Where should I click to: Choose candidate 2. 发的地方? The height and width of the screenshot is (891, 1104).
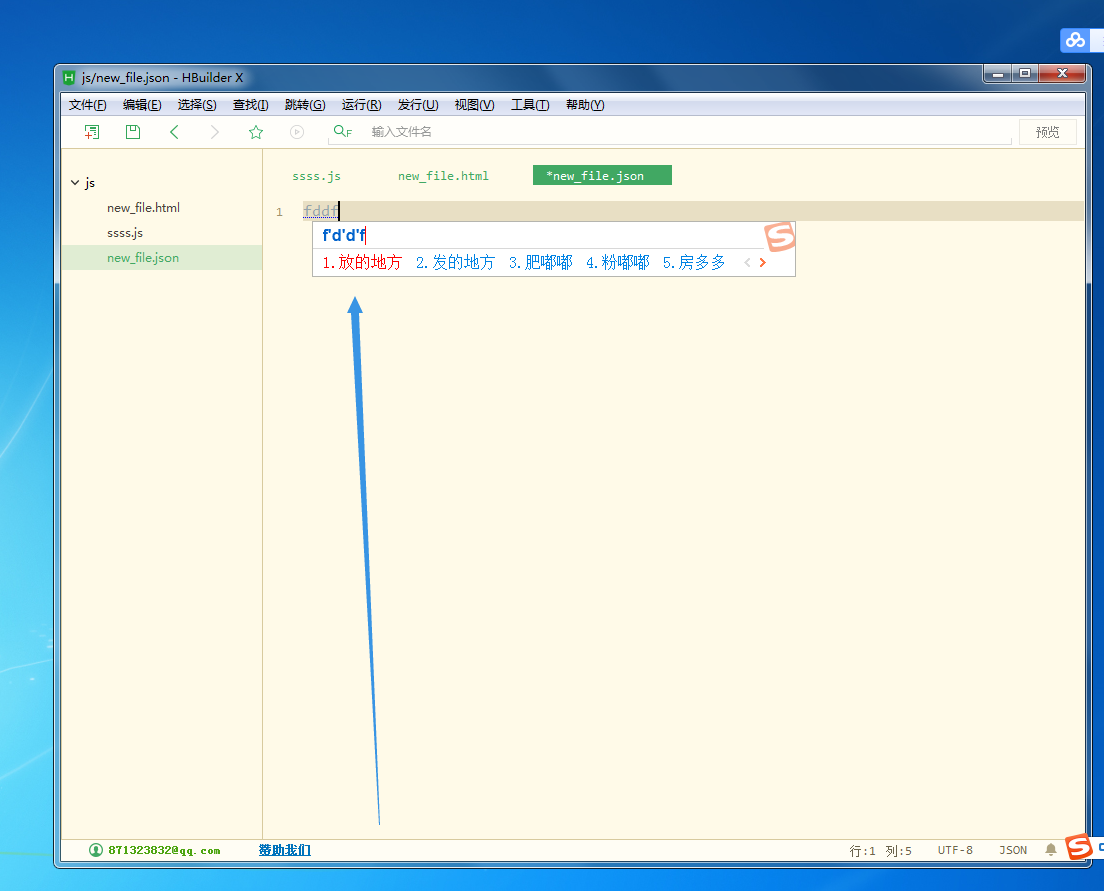point(456,263)
